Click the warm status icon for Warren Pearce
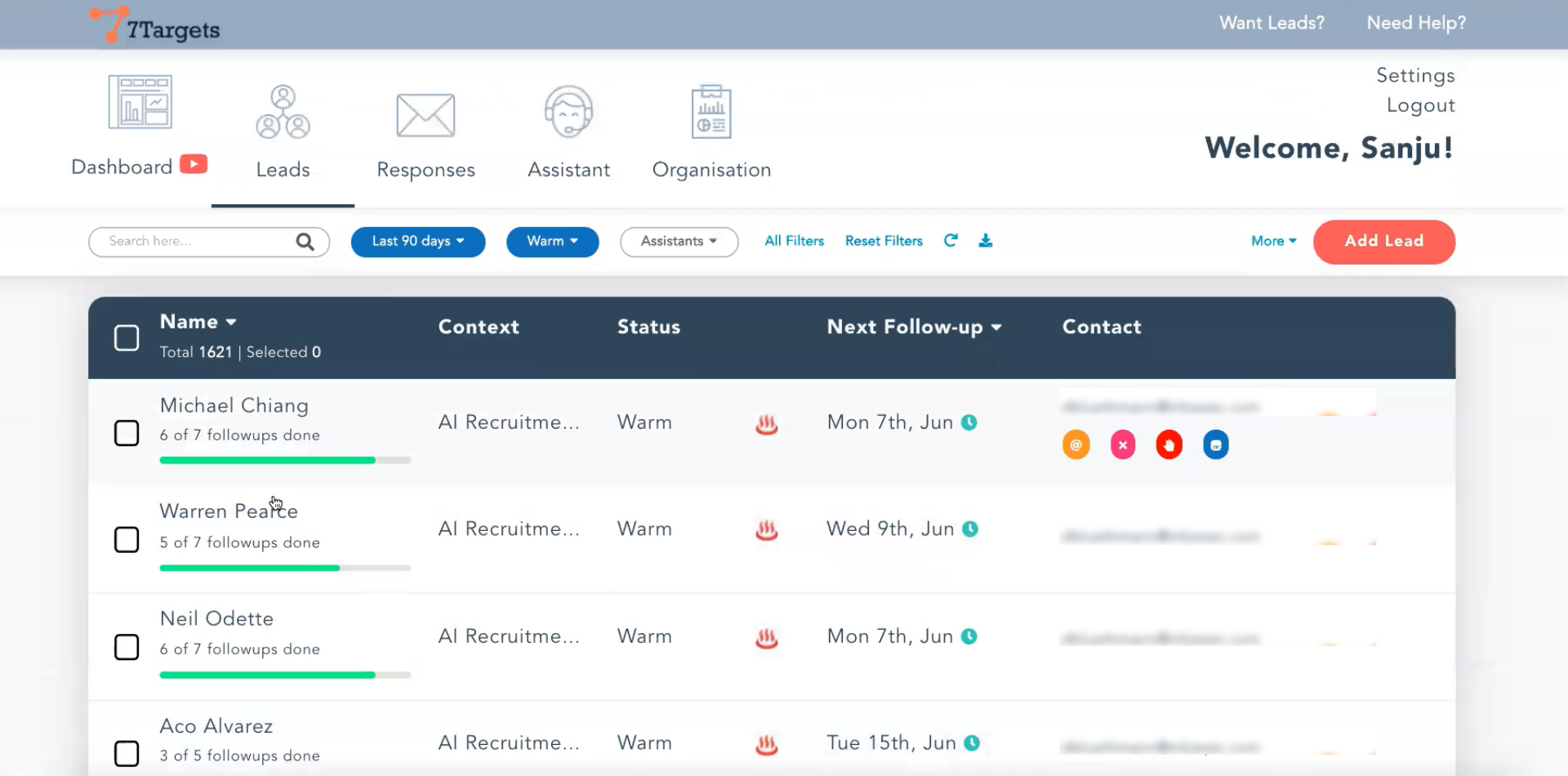Screen dimensions: 1568x776 [766, 530]
